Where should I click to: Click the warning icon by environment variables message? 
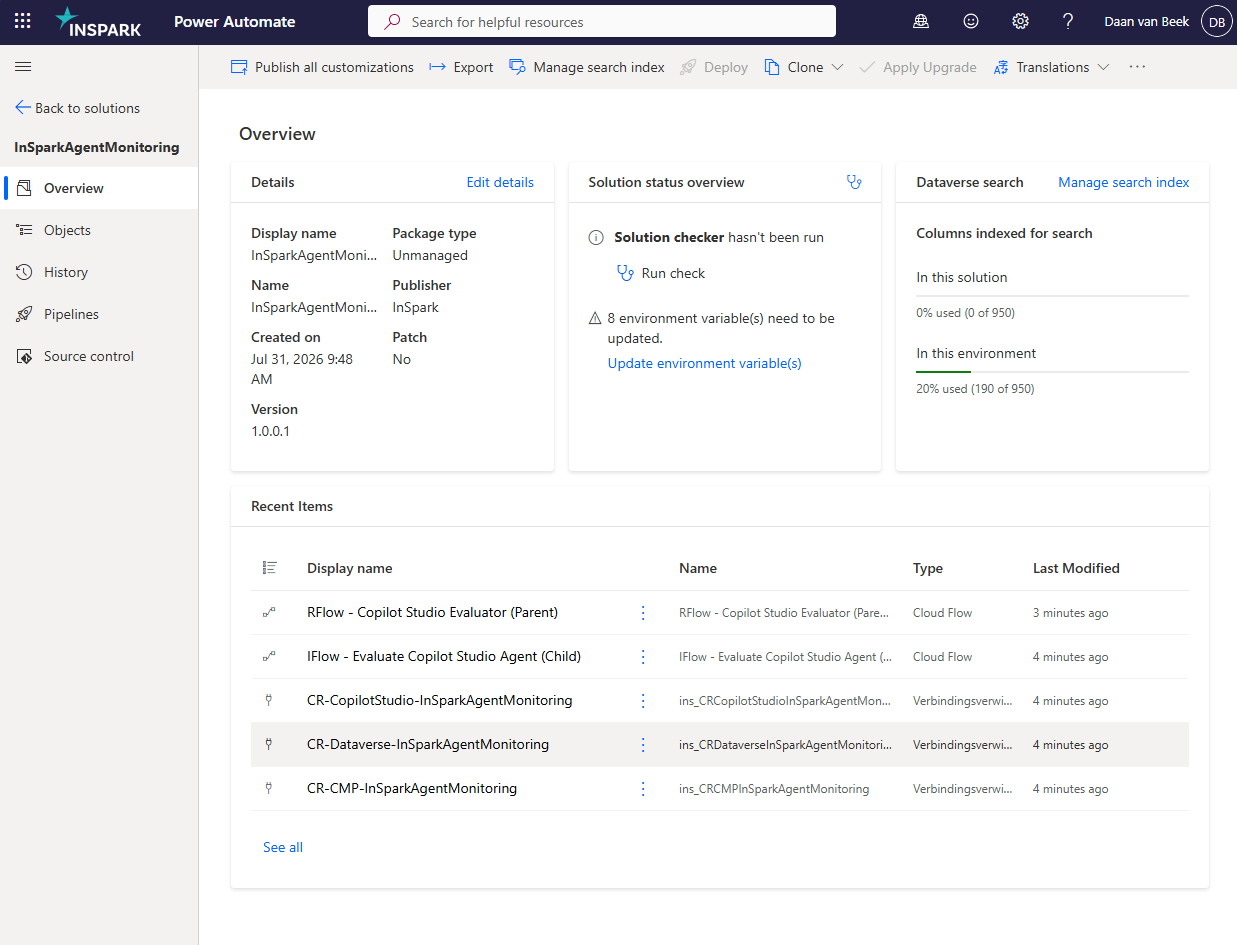click(595, 319)
